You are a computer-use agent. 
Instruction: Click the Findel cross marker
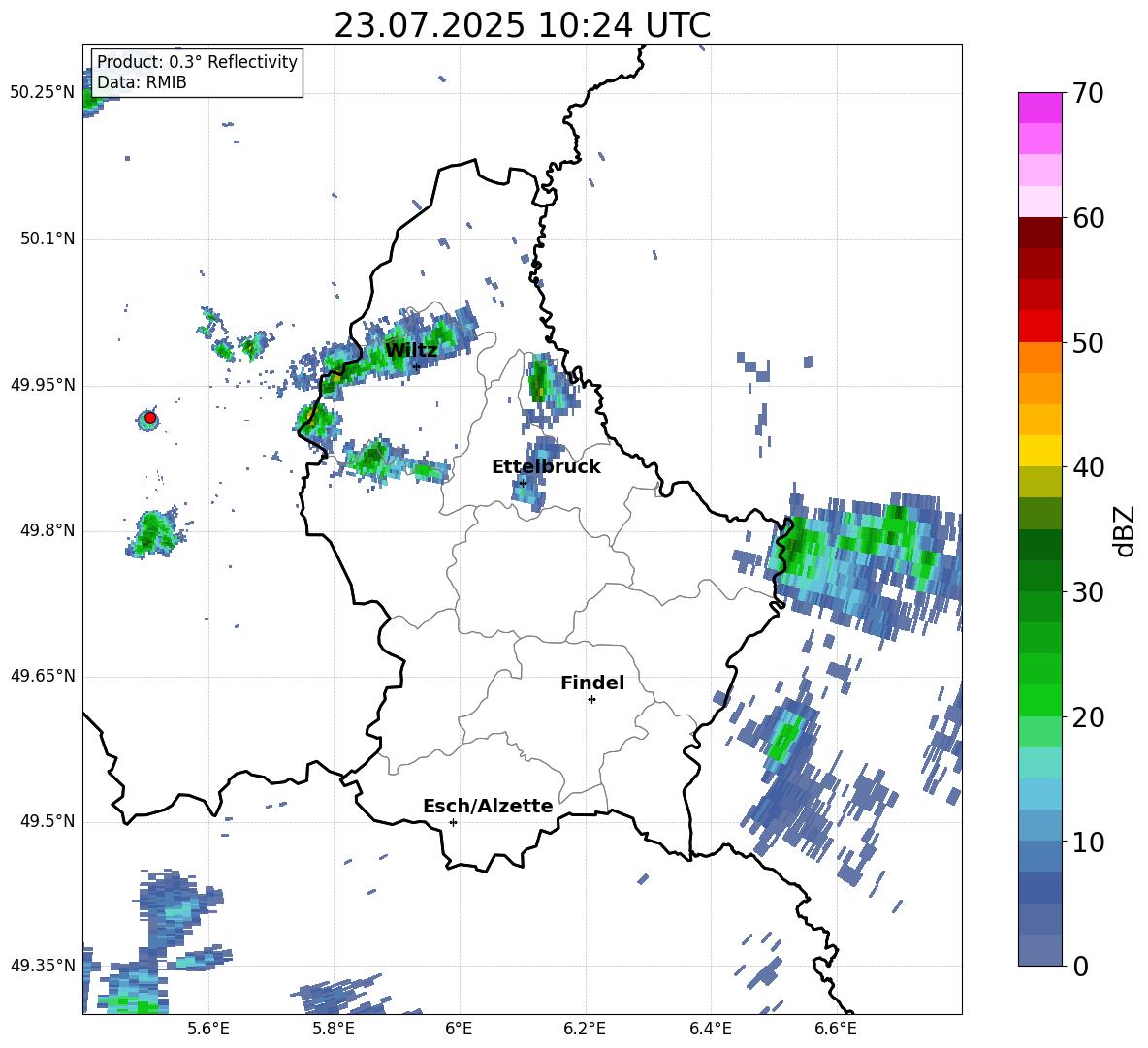[591, 700]
